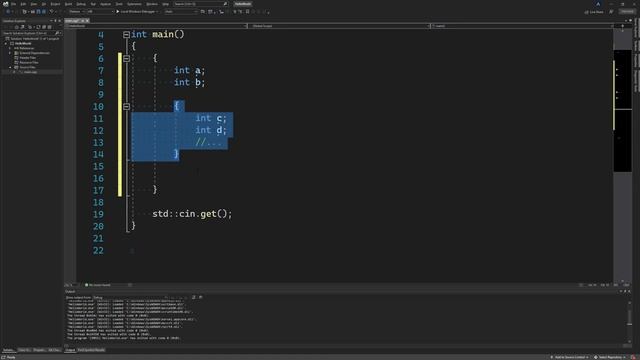640x360 pixels.
Task: Open the File menu
Action: point(13,4)
